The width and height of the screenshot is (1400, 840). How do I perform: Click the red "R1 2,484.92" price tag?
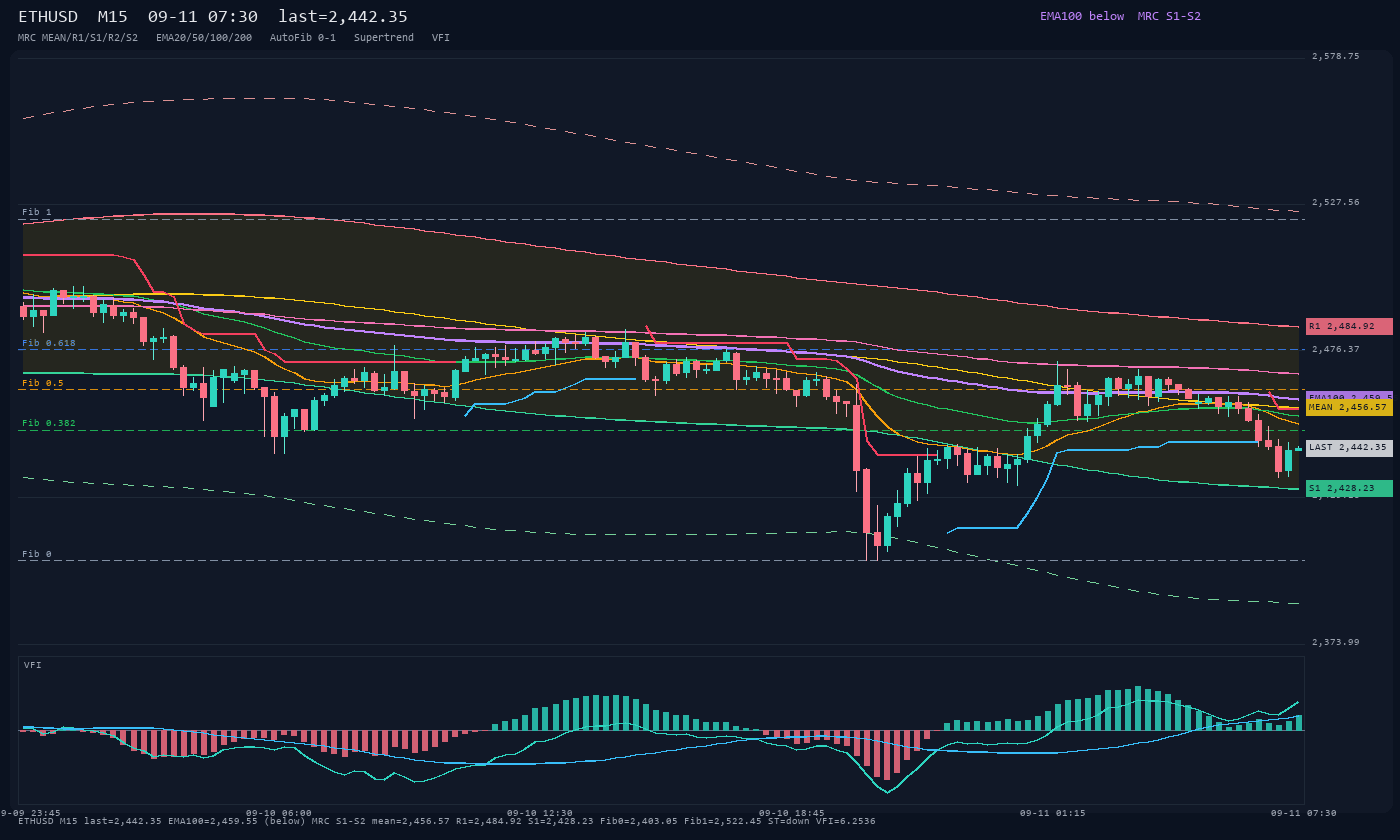pos(1349,326)
